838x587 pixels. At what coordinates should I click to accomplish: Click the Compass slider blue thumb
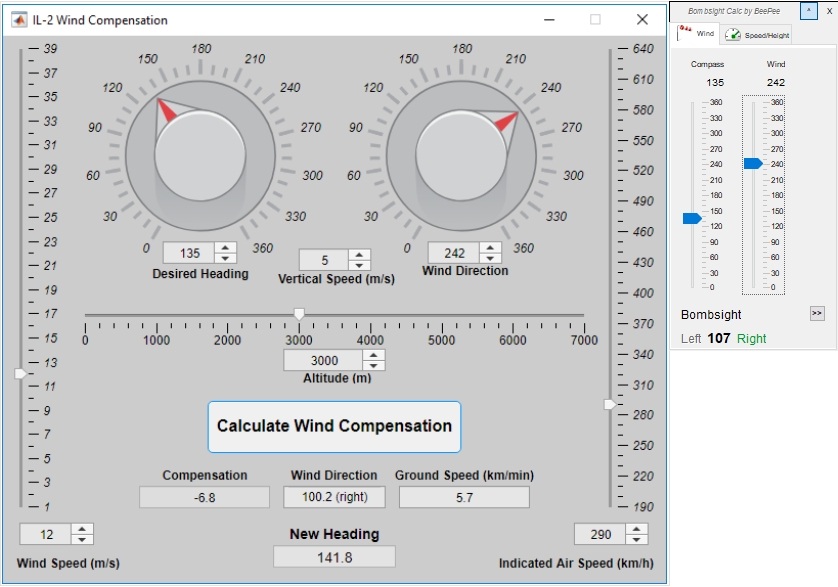coord(692,218)
